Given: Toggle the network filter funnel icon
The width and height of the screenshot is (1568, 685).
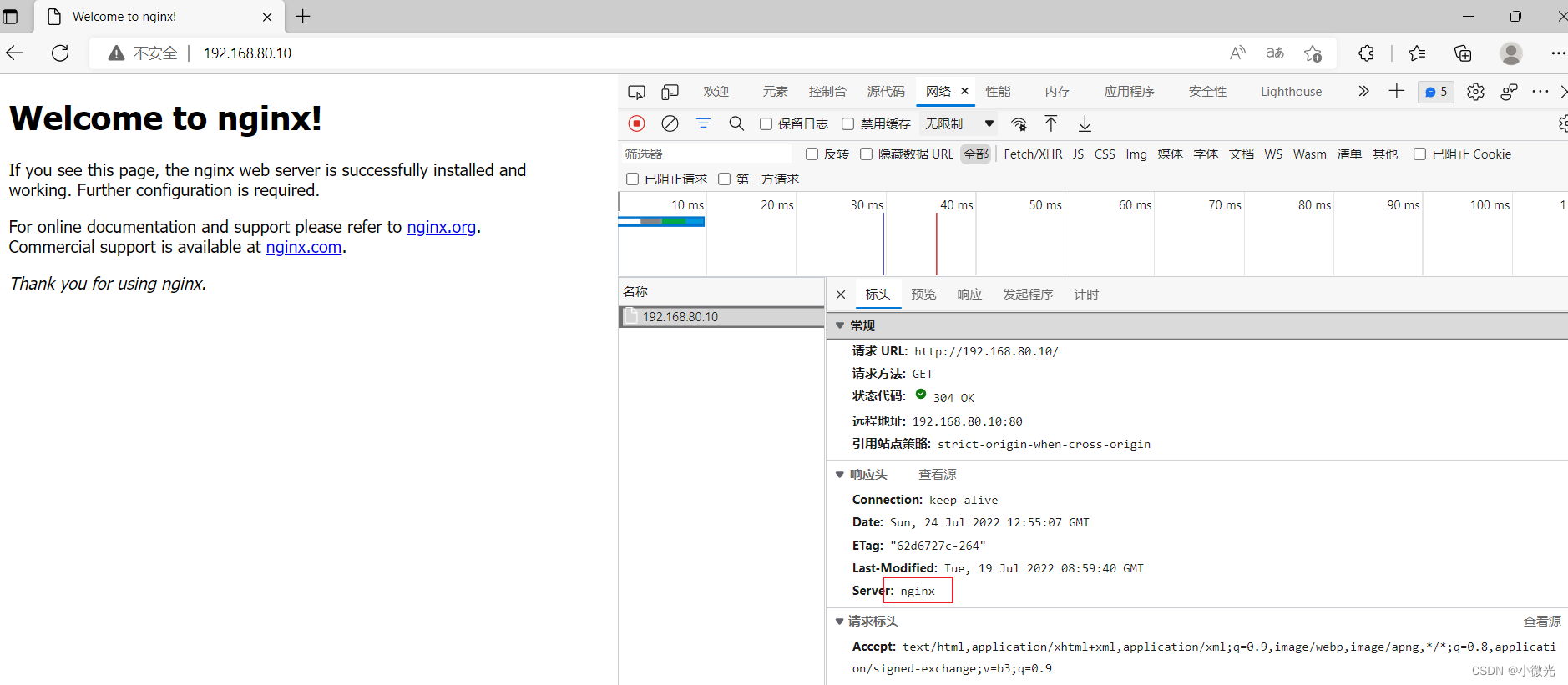Looking at the screenshot, I should [703, 123].
